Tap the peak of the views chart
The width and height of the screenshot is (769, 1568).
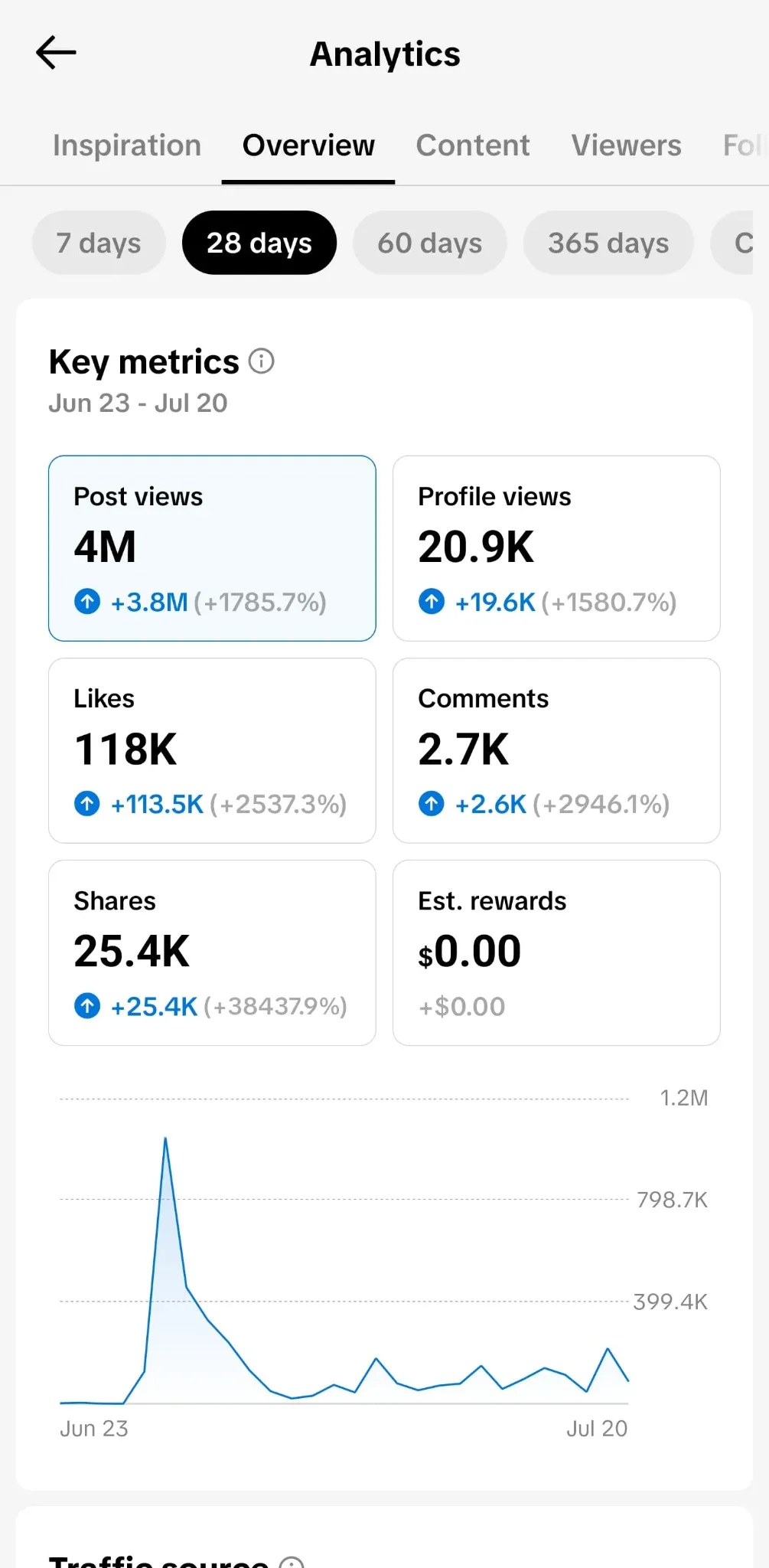pos(165,1139)
